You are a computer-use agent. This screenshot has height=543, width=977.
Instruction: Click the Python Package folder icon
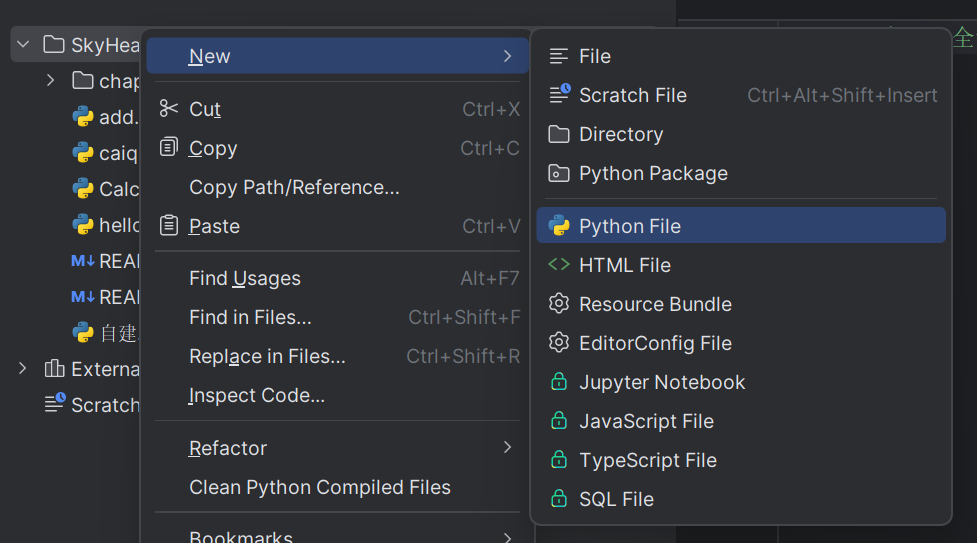tap(559, 173)
